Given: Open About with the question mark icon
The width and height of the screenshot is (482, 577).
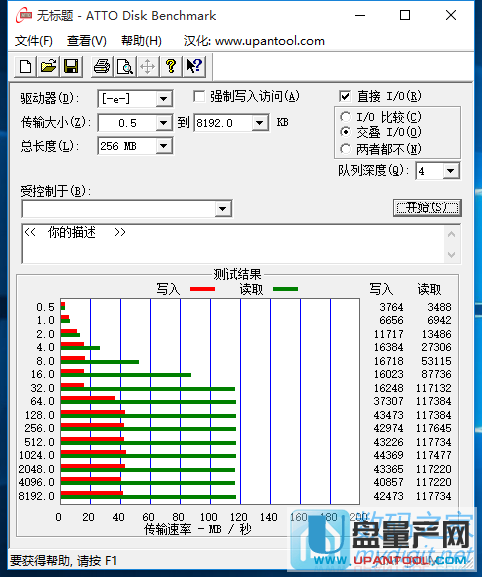Looking at the screenshot, I should point(170,67).
